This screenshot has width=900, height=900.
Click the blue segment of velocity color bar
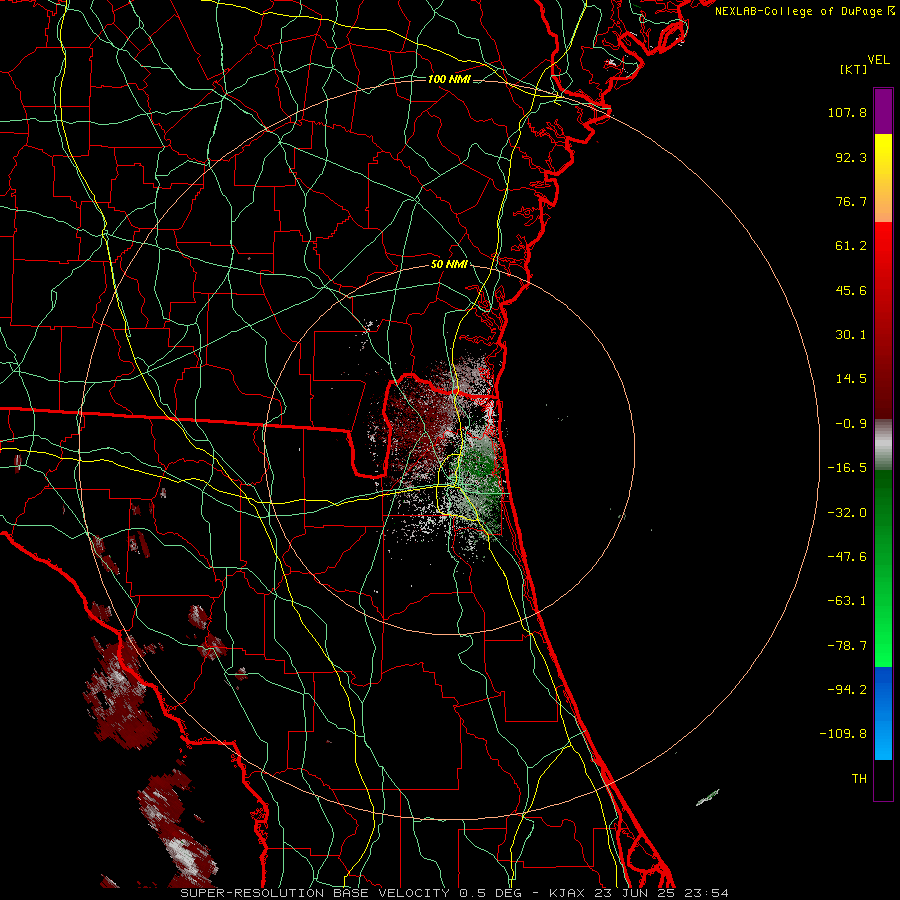point(883,713)
